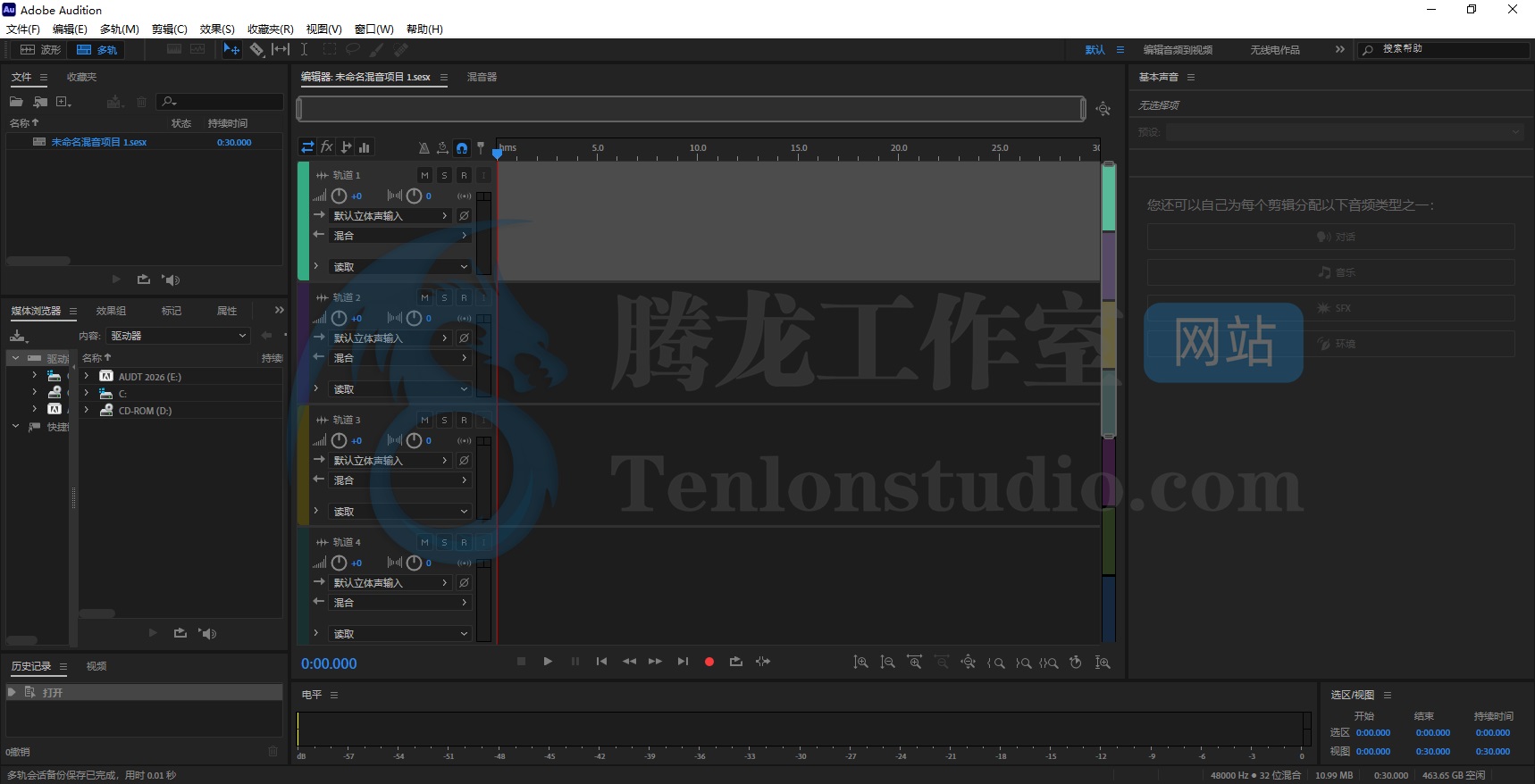Solo track 轨道 2 with S button
Viewport: 1535px width, 784px height.
point(444,298)
